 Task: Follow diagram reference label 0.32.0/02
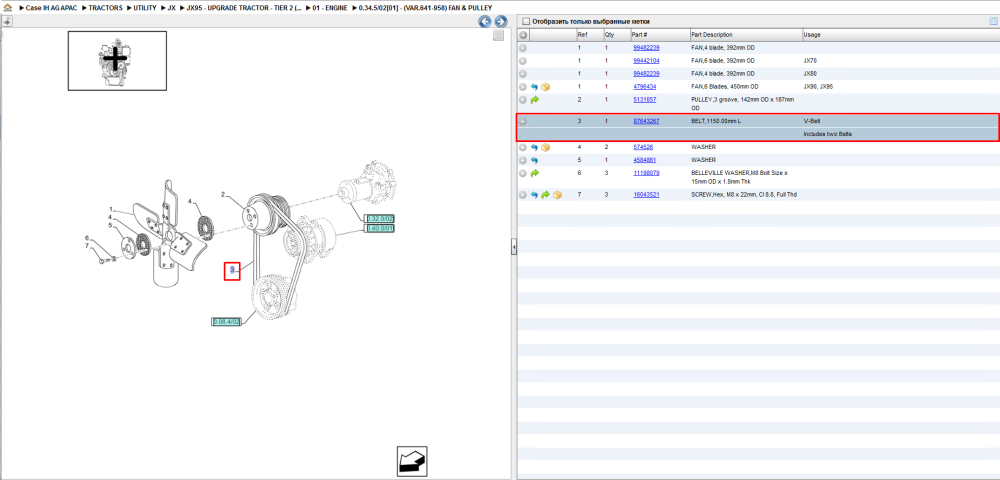pyautogui.click(x=379, y=219)
